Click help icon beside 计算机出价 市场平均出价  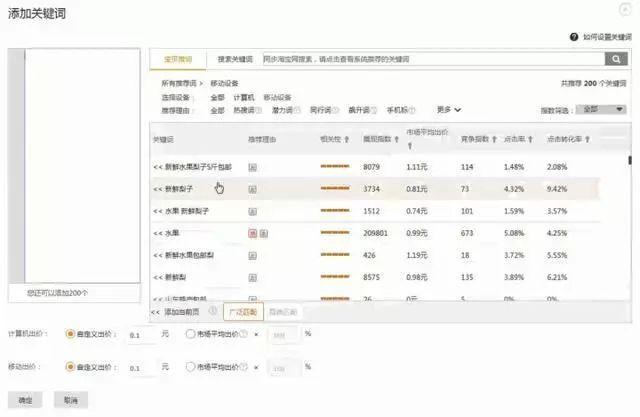coord(244,334)
